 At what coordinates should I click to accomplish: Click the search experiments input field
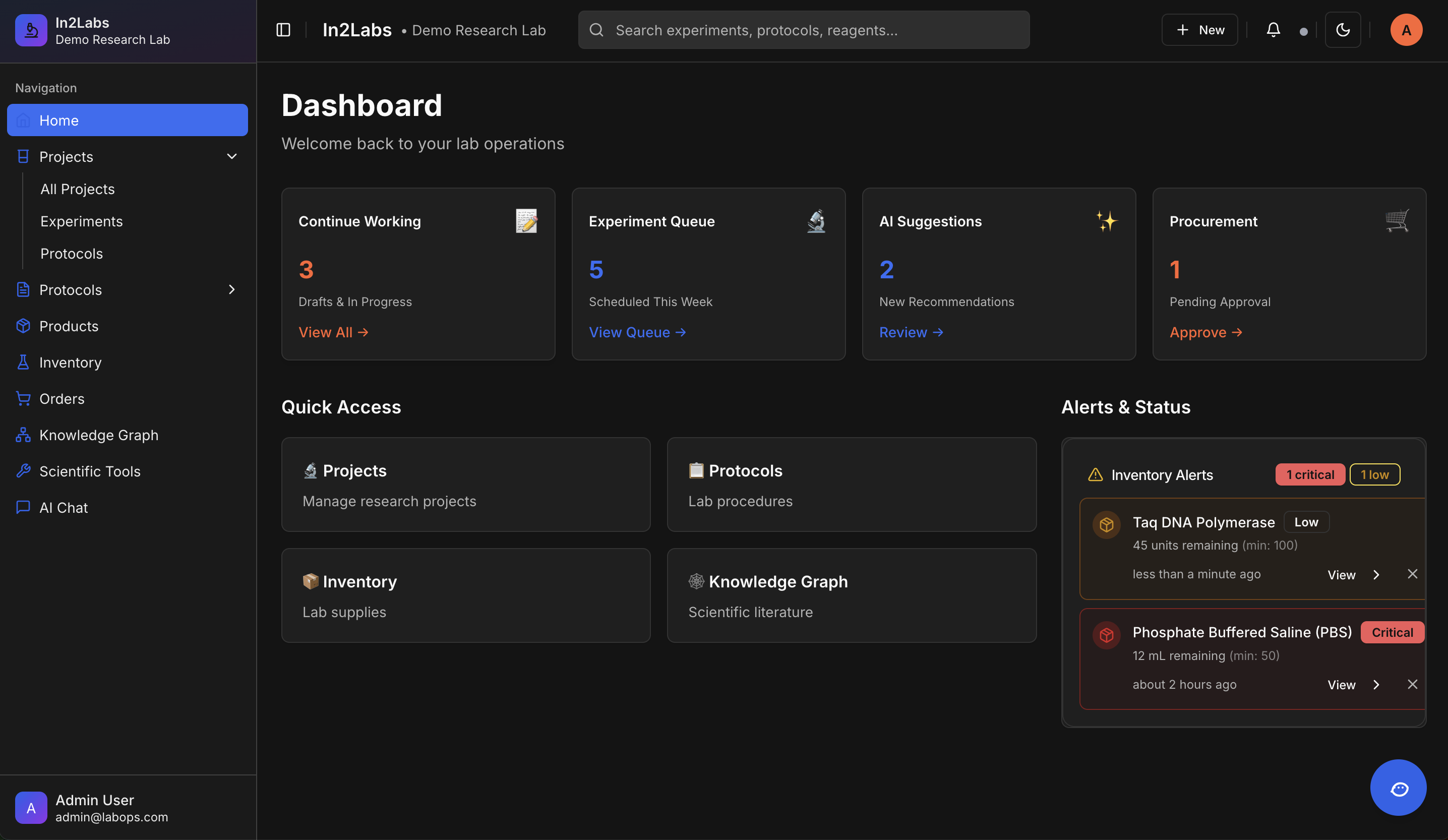click(x=803, y=29)
